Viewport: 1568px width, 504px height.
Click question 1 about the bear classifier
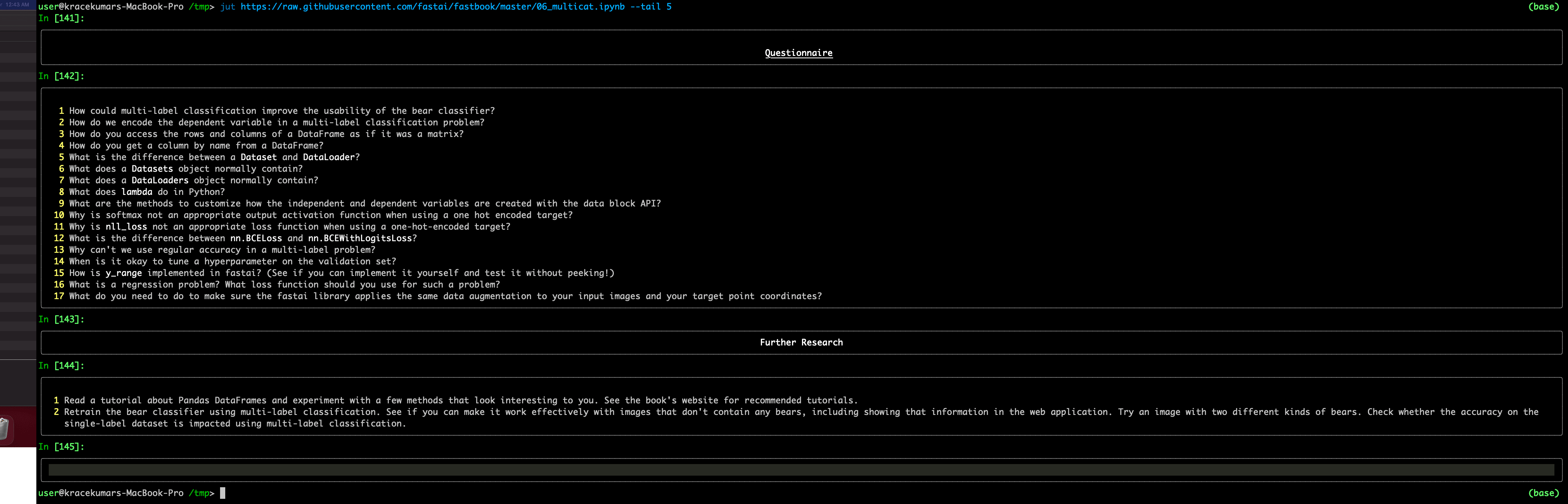coord(282,111)
